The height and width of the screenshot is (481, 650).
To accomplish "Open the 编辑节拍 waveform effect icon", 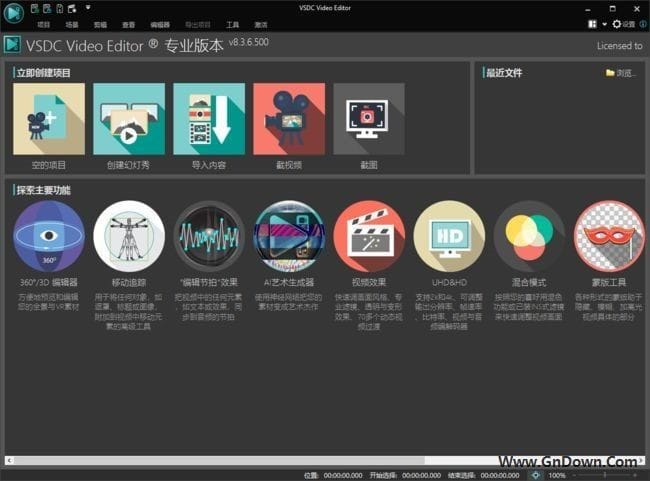I will [209, 236].
